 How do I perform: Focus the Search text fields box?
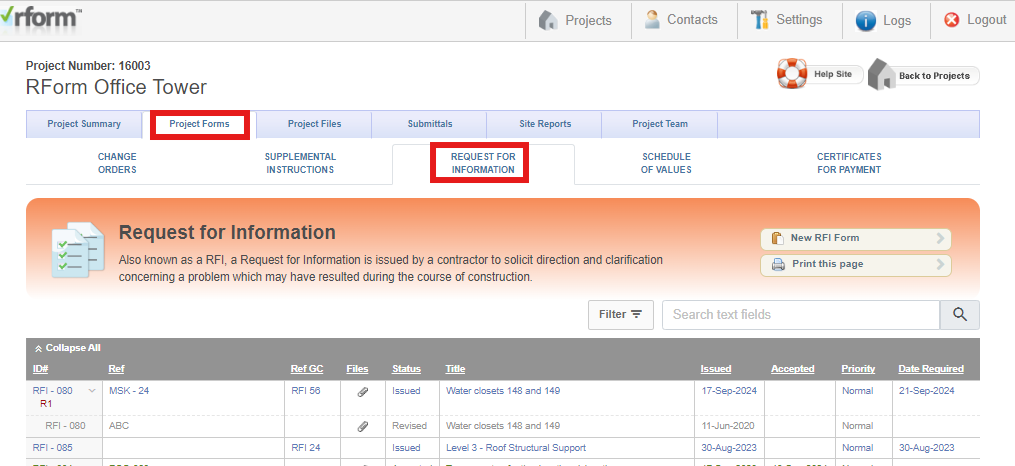click(801, 315)
